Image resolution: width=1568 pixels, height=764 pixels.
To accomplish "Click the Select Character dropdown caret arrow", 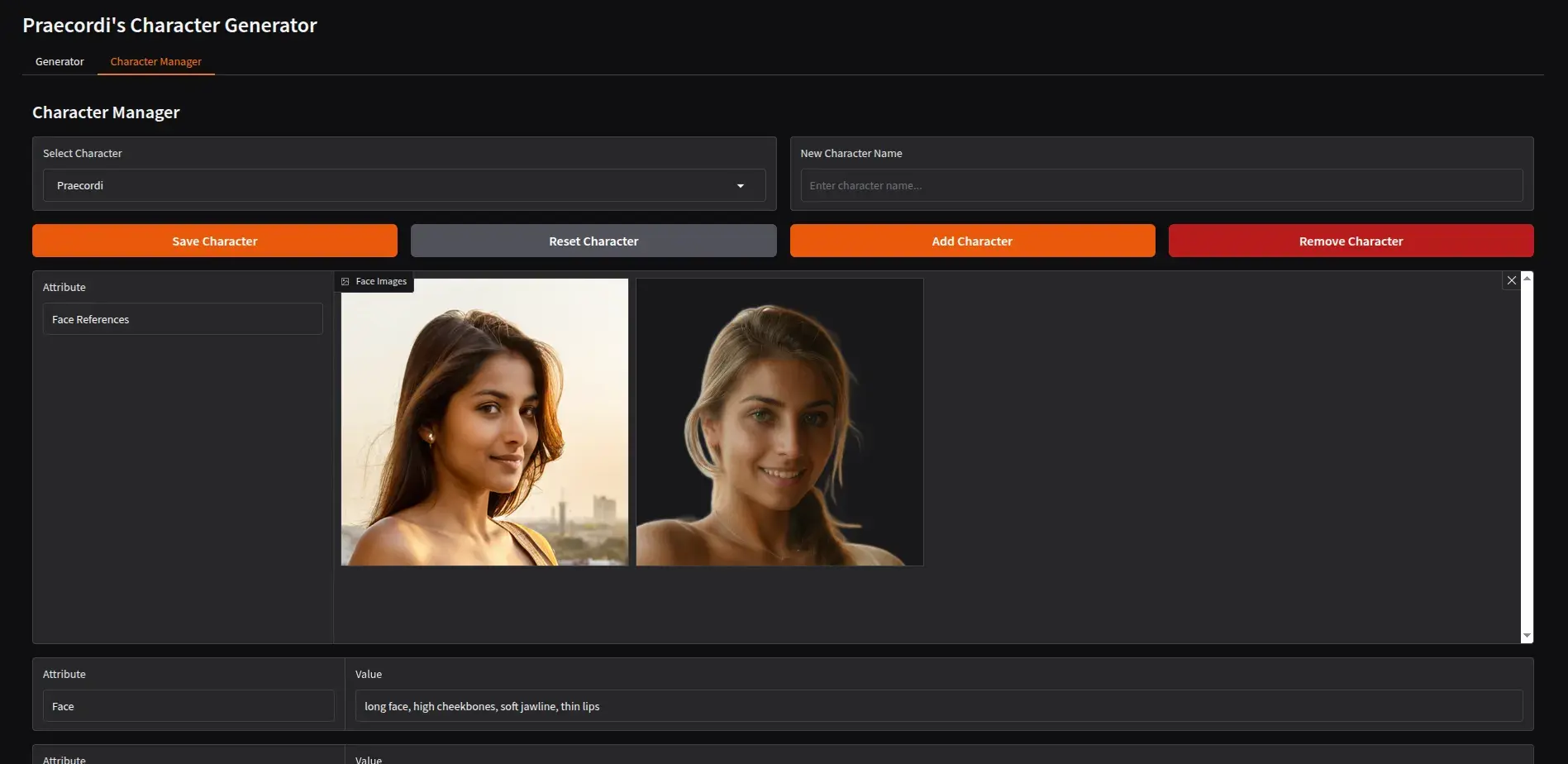I will 740,186.
